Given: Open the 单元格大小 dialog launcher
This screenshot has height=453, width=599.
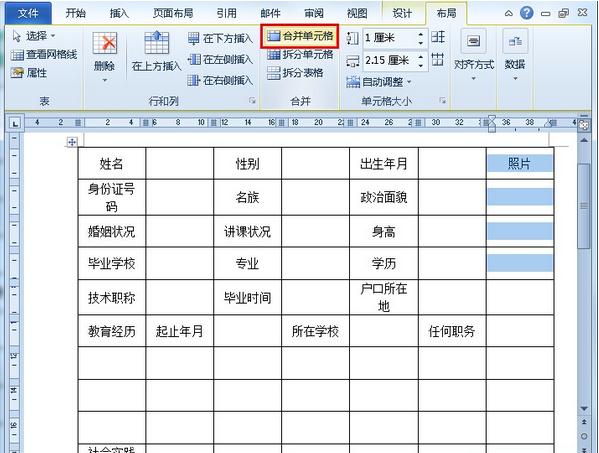Looking at the screenshot, I should tap(442, 100).
